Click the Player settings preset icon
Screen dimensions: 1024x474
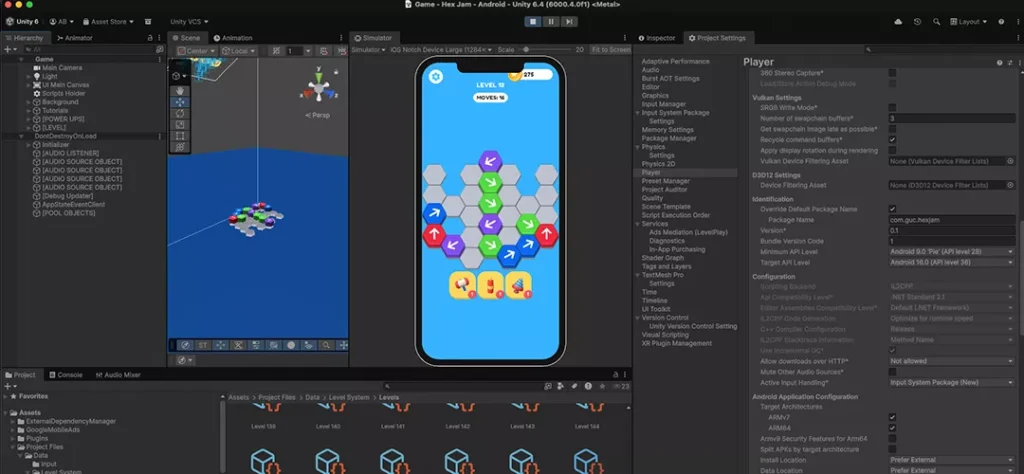coord(1009,63)
